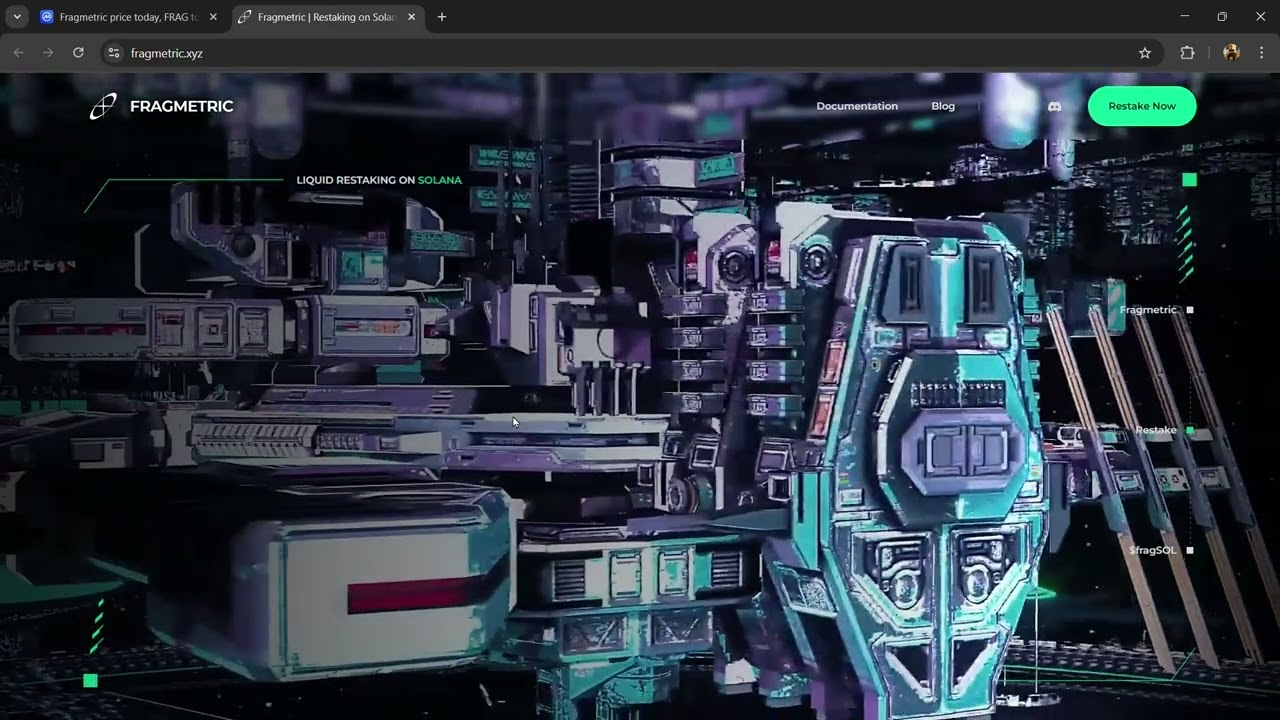Minimize the browser window
The image size is (1280, 720).
[x=1185, y=17]
